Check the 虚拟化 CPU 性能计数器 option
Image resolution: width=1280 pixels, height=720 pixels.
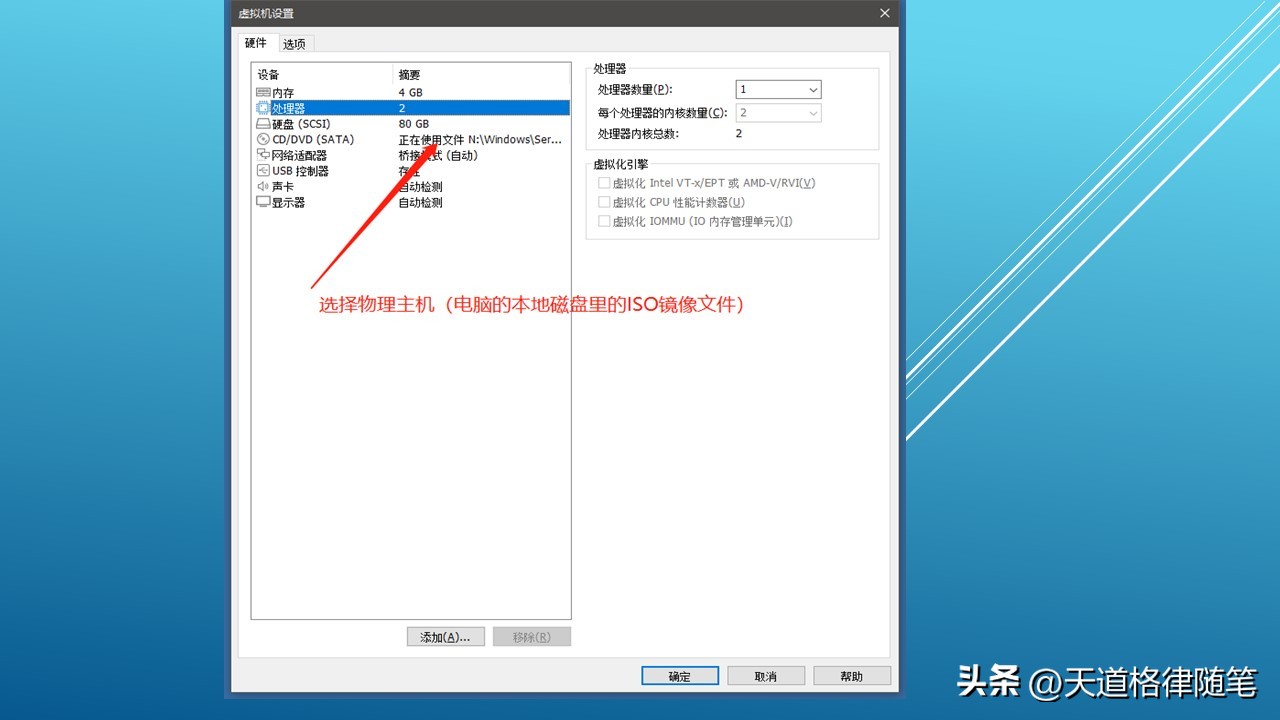(604, 201)
